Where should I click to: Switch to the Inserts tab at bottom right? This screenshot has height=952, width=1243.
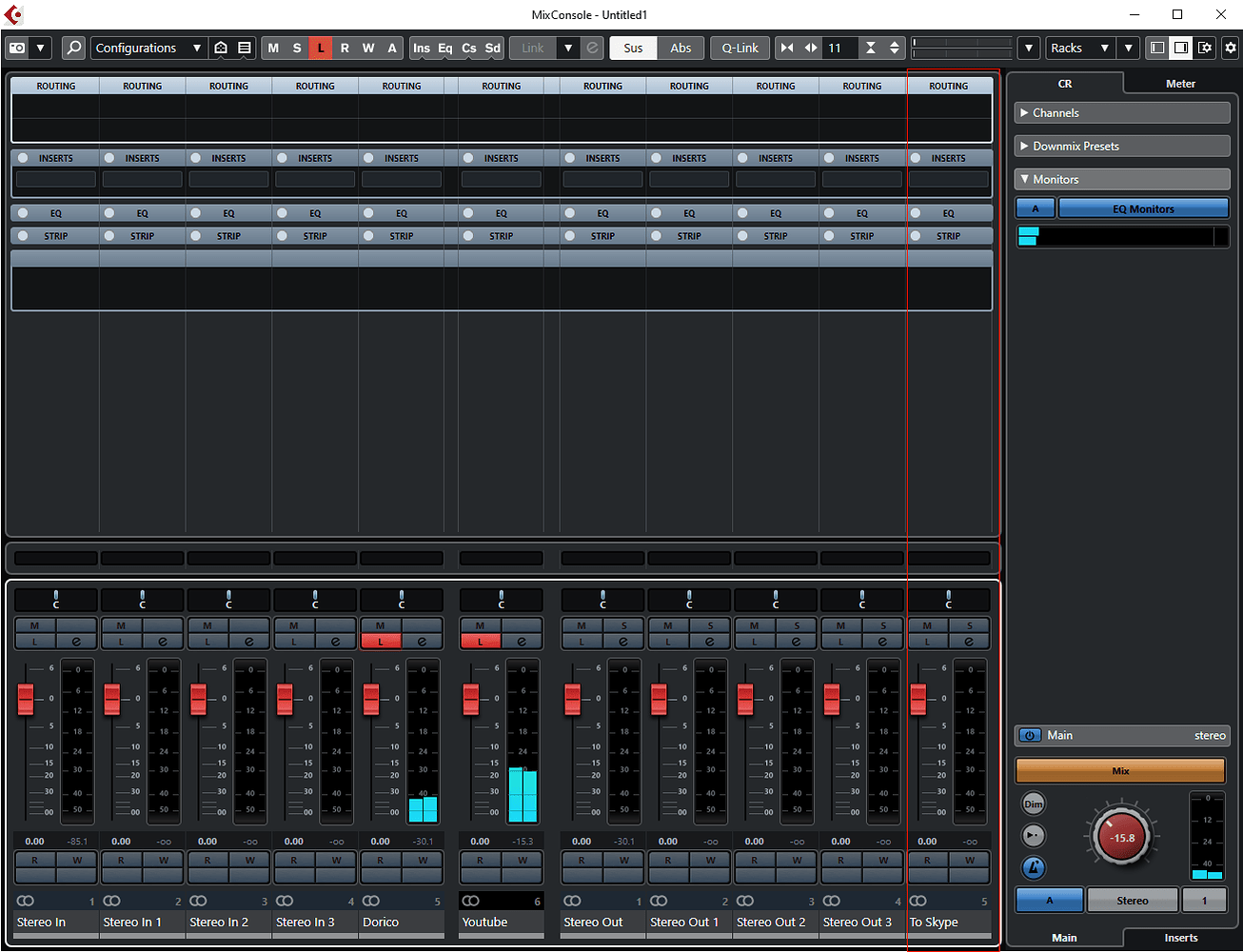point(1180,938)
